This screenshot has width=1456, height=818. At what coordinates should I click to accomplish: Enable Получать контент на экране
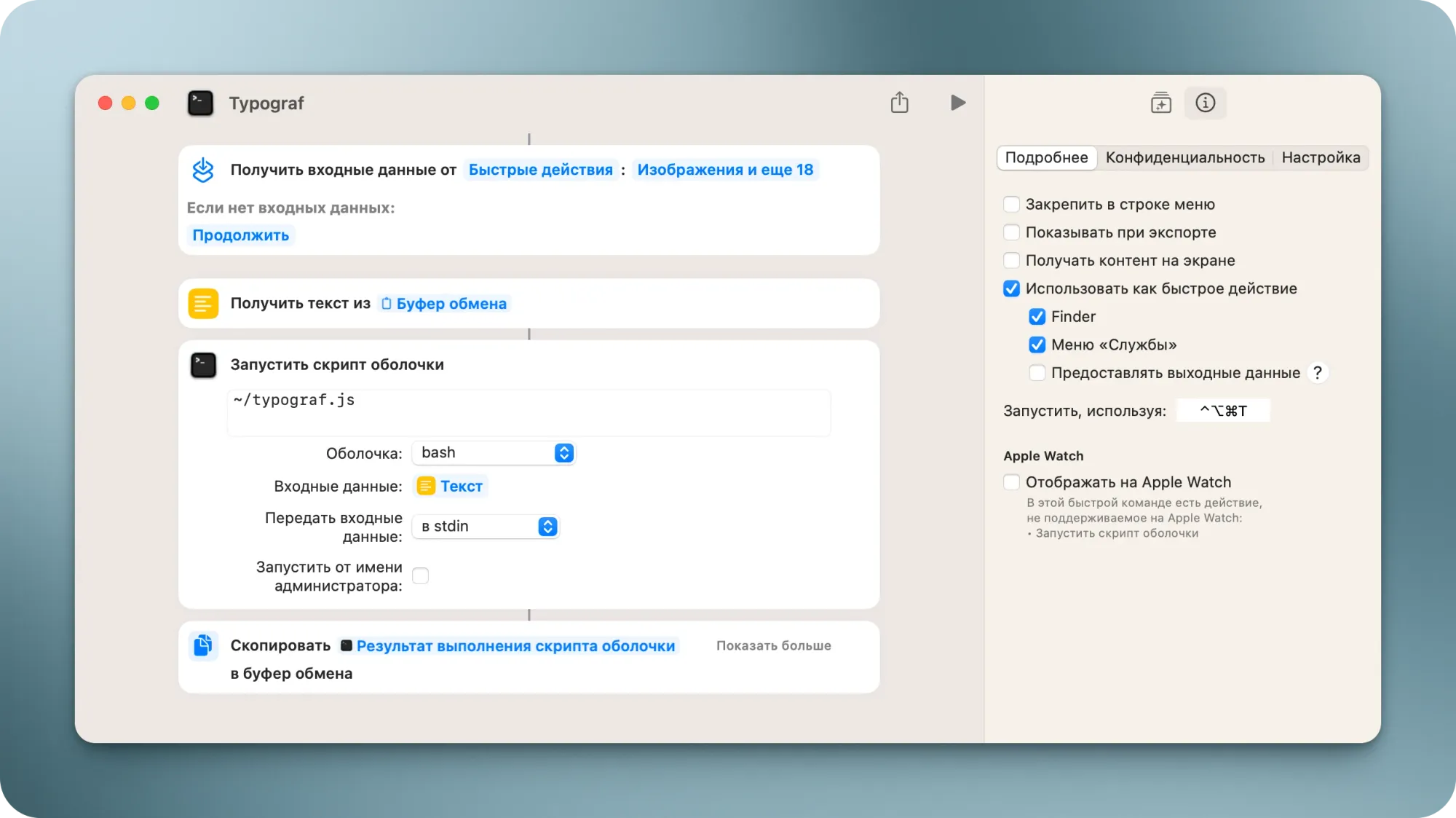(x=1011, y=261)
